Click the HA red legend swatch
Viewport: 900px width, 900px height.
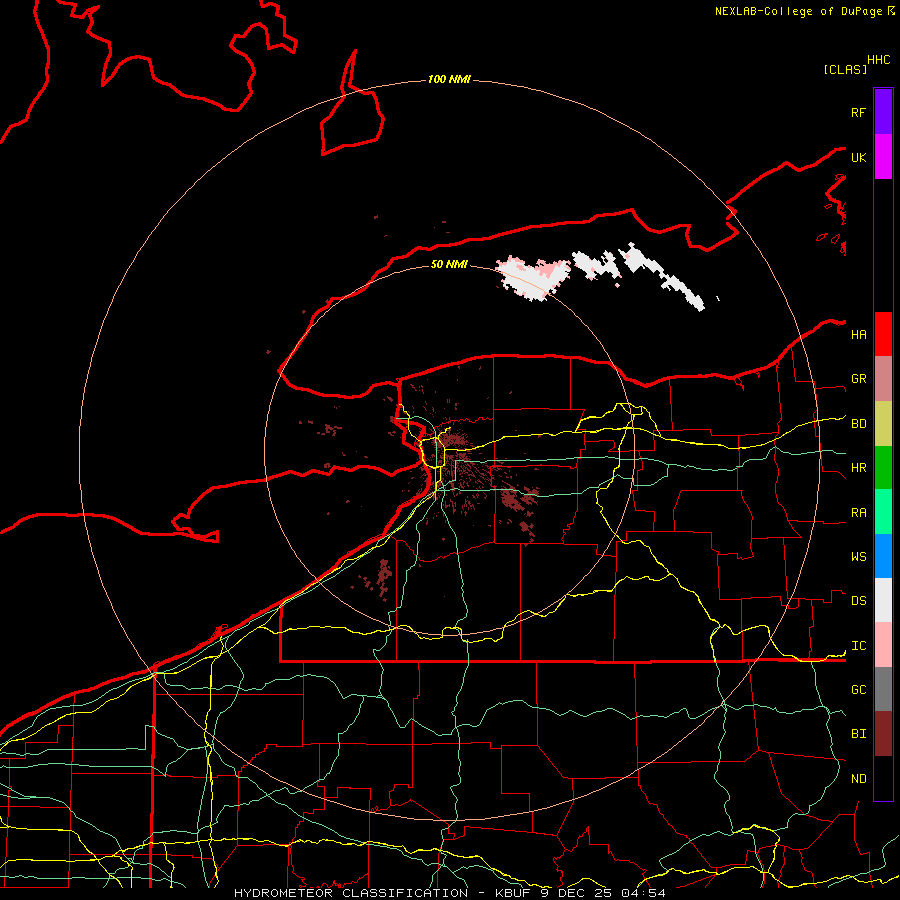click(883, 334)
